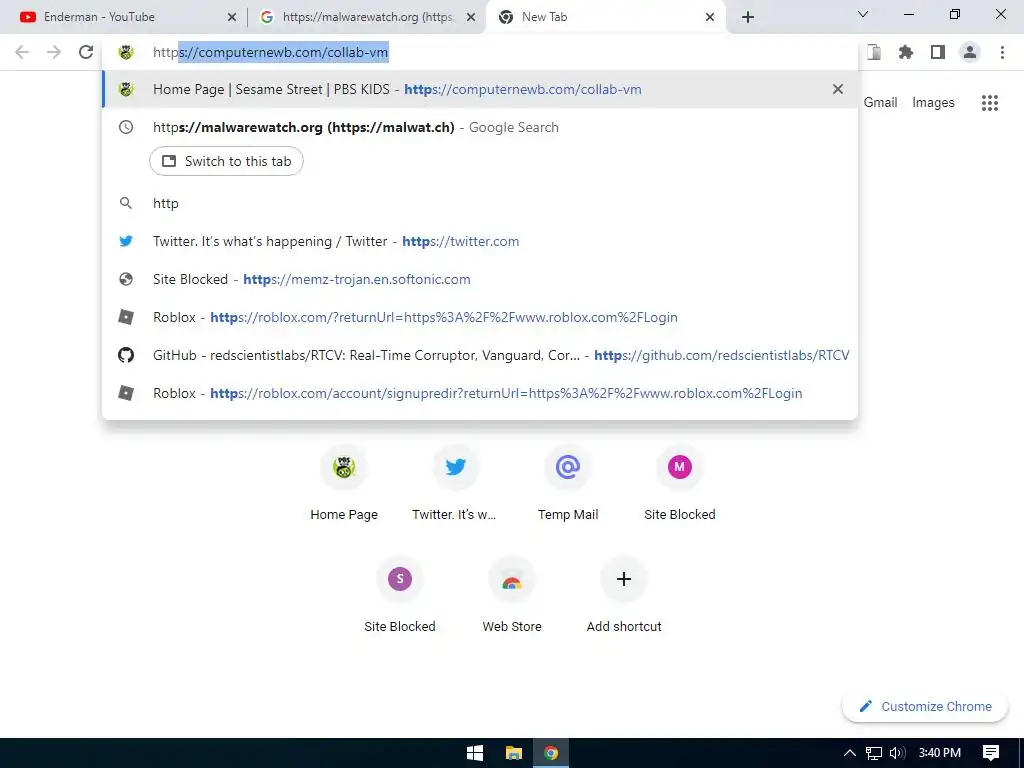Open Chrome's three-dot menu

click(x=1002, y=52)
